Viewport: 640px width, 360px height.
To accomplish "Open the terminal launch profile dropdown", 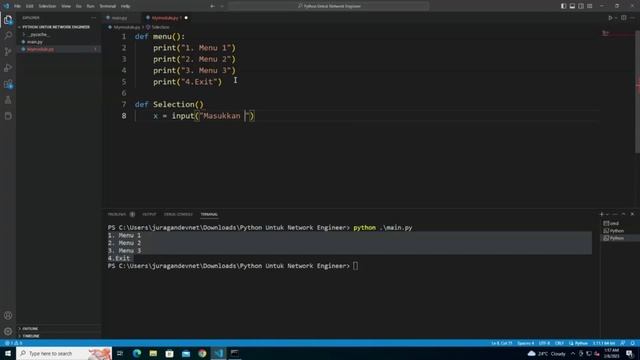I will click(x=607, y=214).
